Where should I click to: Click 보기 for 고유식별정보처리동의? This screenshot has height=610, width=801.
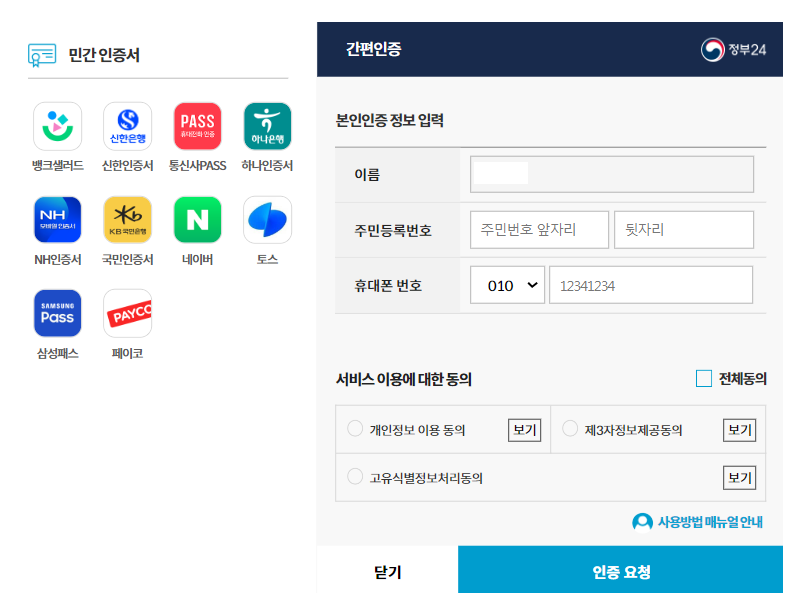[x=740, y=478]
